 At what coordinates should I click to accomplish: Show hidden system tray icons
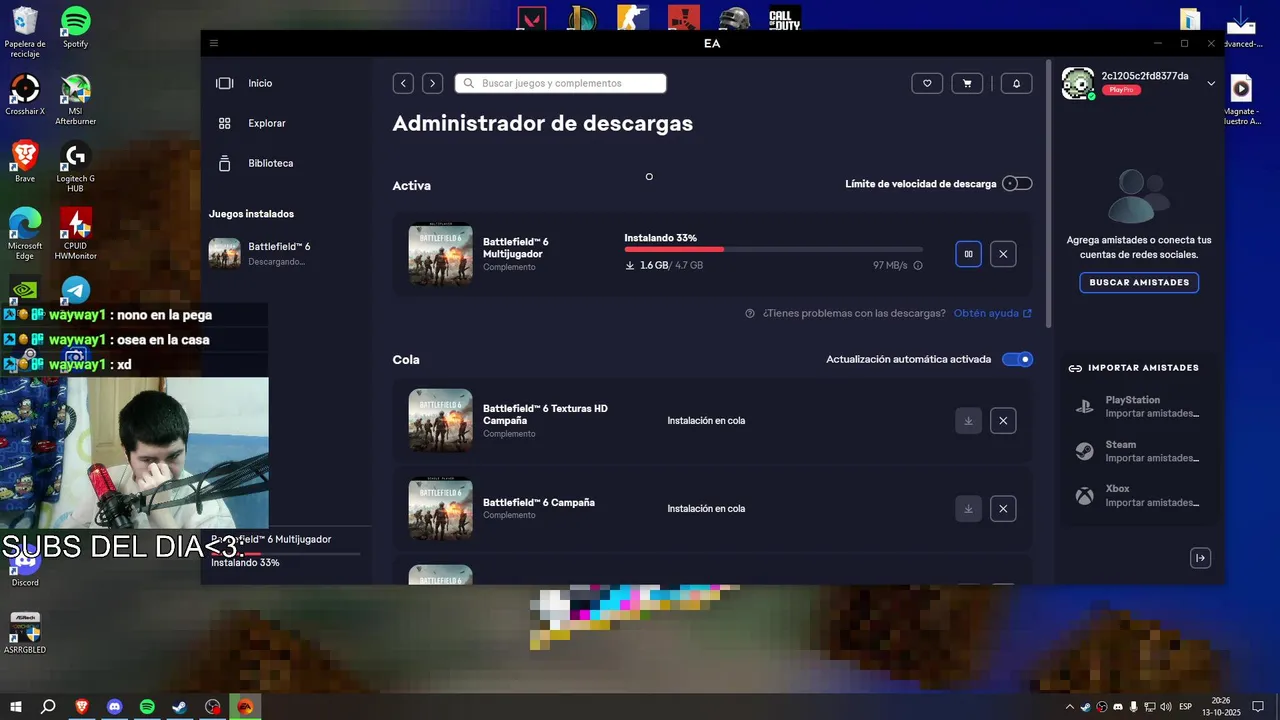coord(1069,707)
